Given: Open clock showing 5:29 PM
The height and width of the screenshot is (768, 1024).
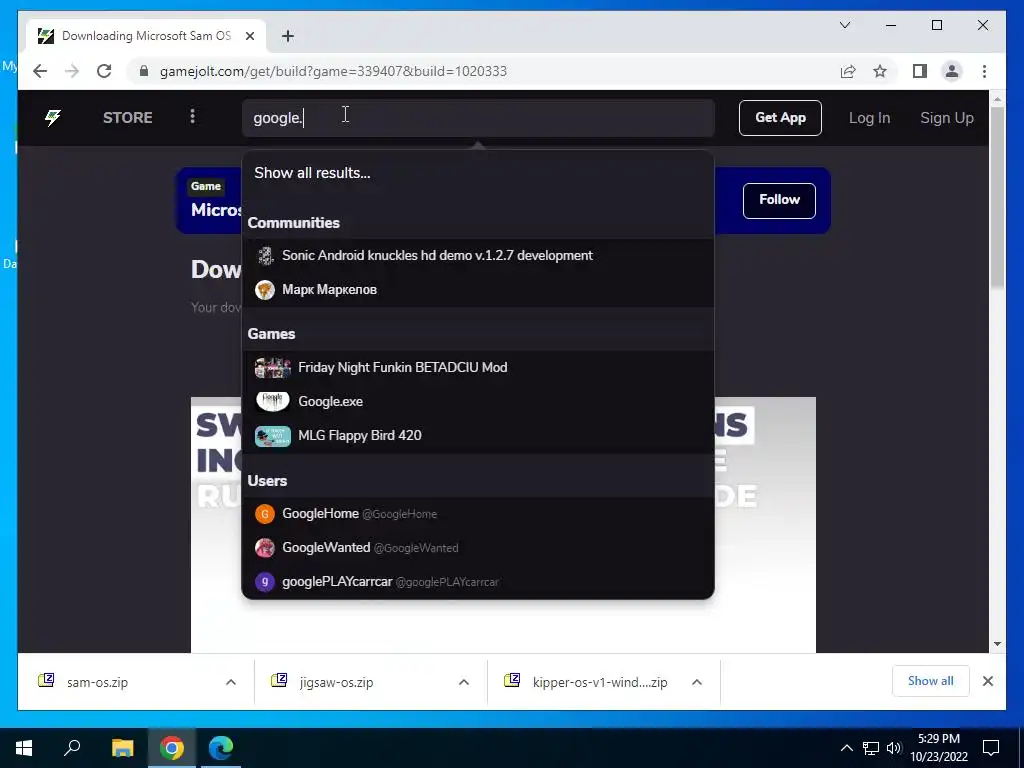Looking at the screenshot, I should [x=938, y=748].
